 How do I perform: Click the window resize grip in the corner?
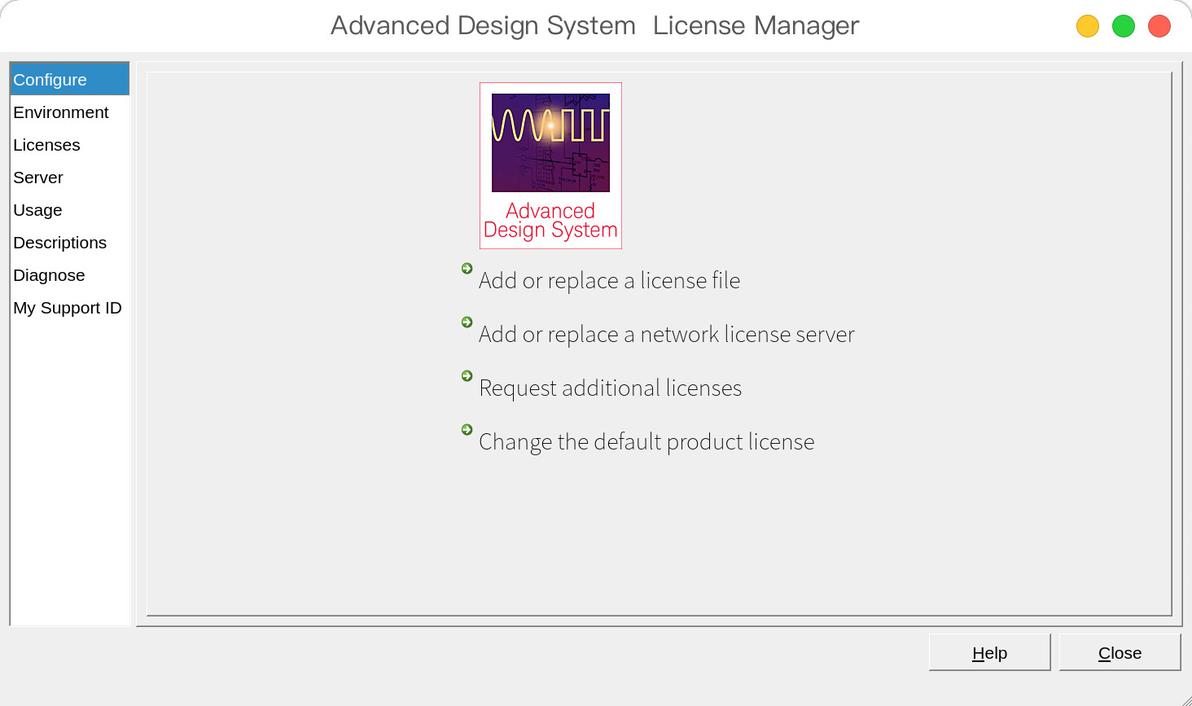1186,700
